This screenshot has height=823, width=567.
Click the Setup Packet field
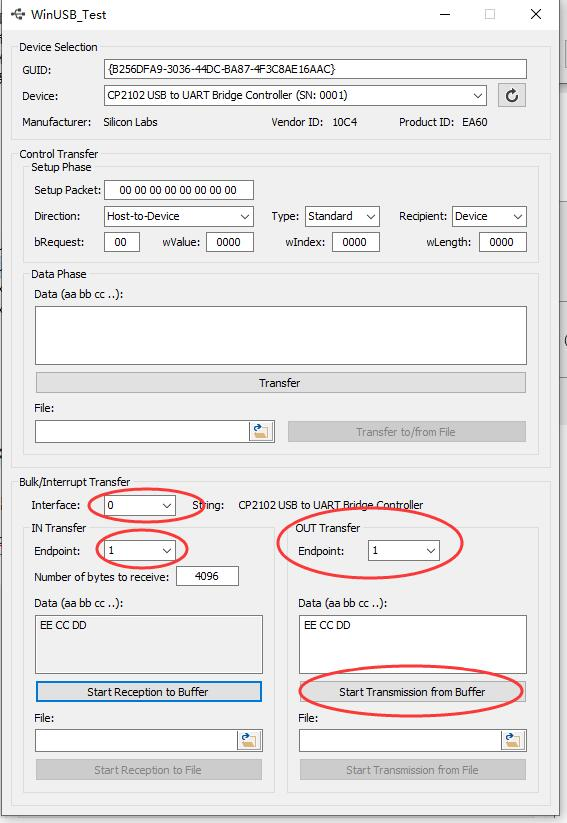tap(178, 190)
